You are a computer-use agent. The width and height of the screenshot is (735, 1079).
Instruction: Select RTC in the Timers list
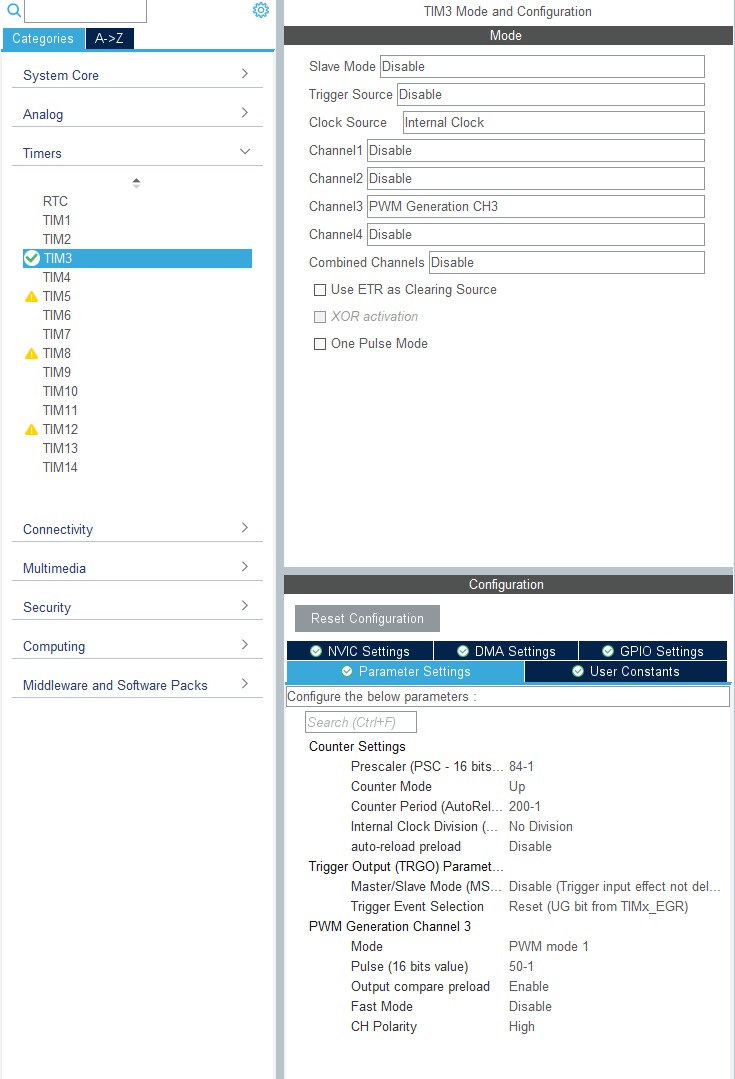(x=55, y=202)
